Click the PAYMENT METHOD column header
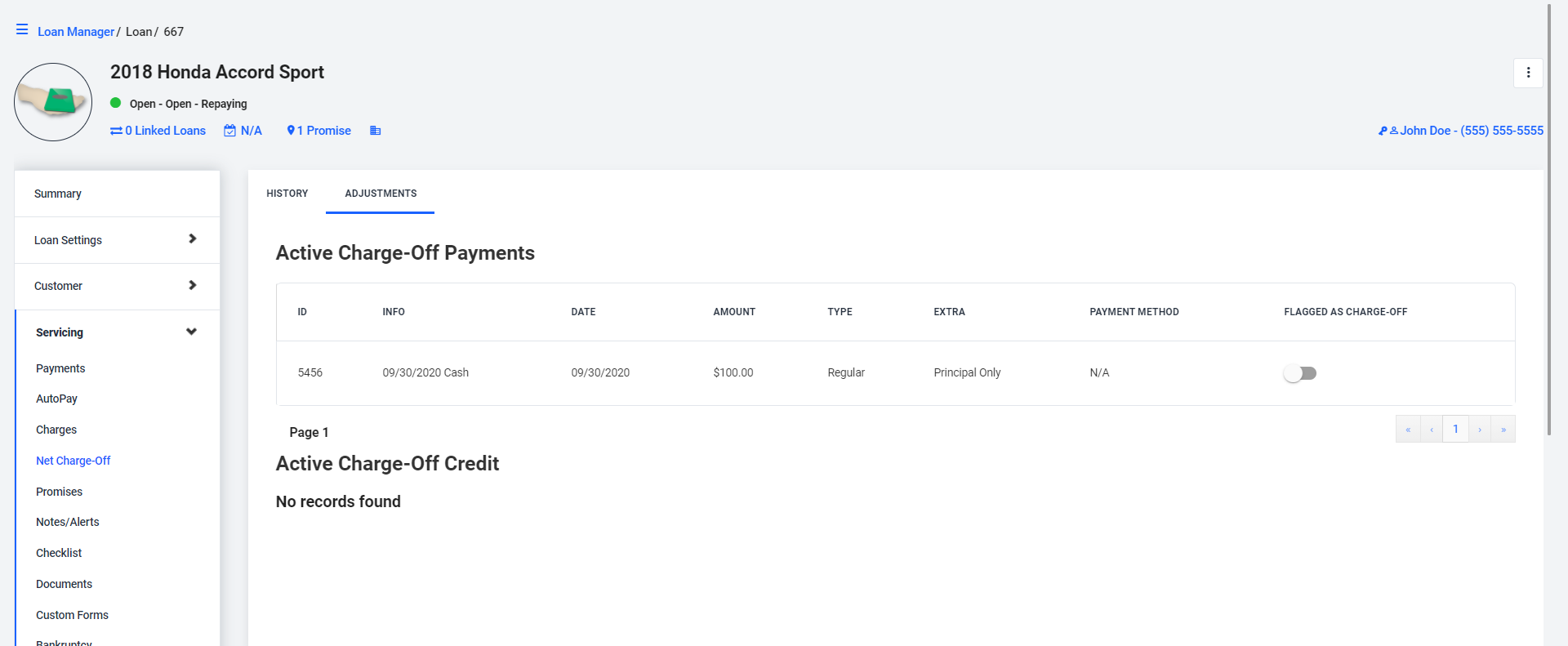Viewport: 1568px width, 646px height. [x=1134, y=312]
